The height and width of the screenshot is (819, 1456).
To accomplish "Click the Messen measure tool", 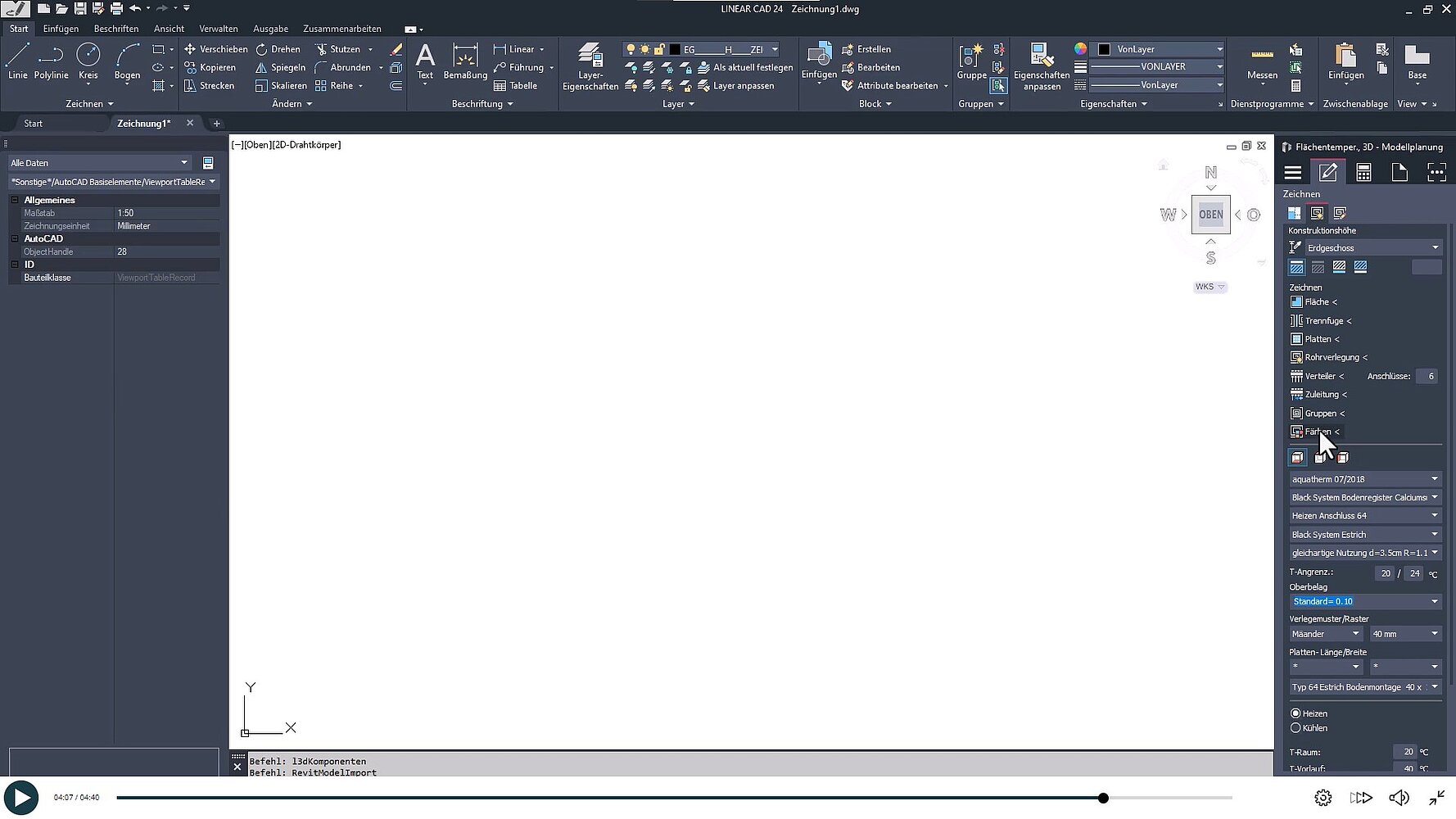I will 1261,61.
